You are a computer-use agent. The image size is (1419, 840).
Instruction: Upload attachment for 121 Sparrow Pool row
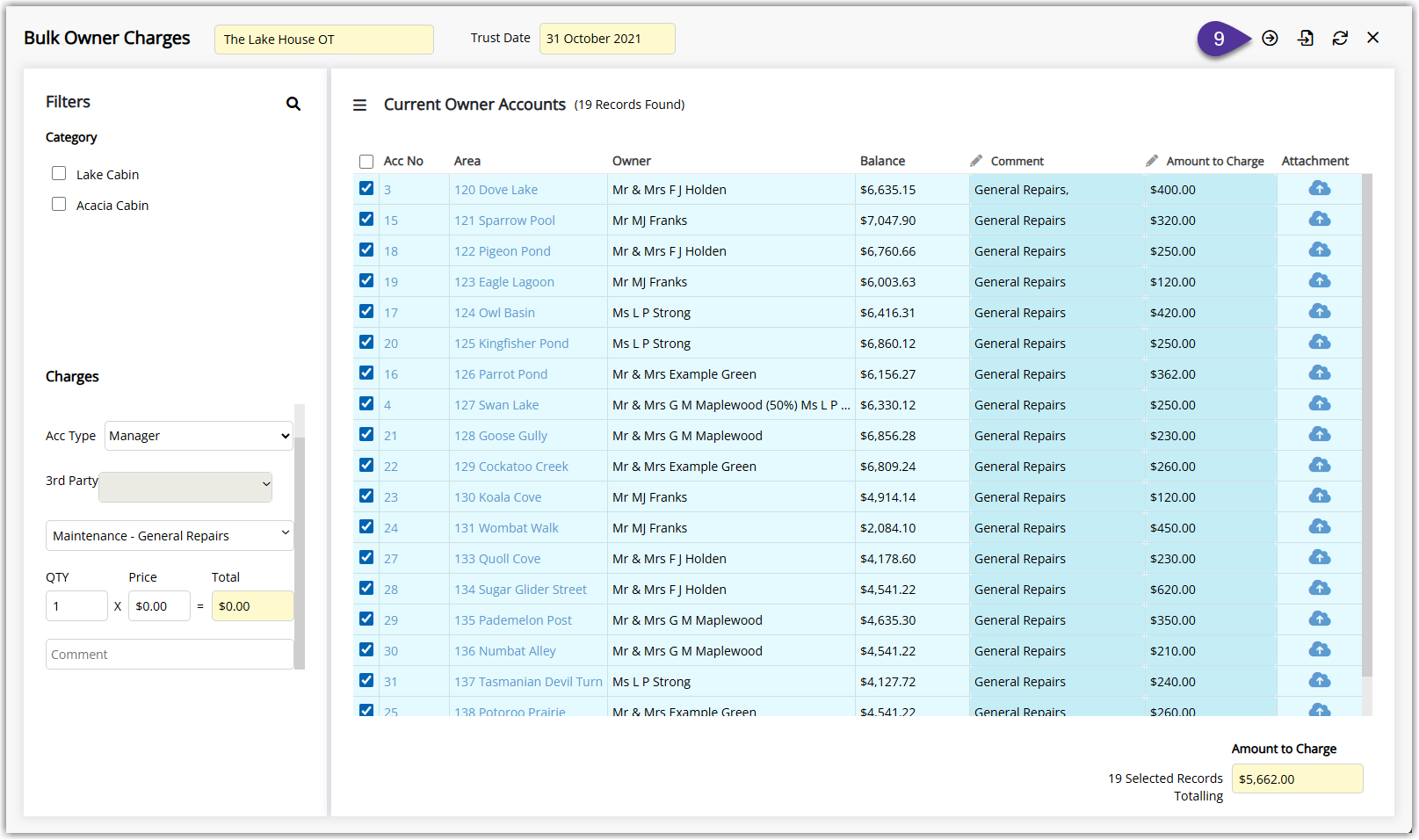tap(1319, 219)
